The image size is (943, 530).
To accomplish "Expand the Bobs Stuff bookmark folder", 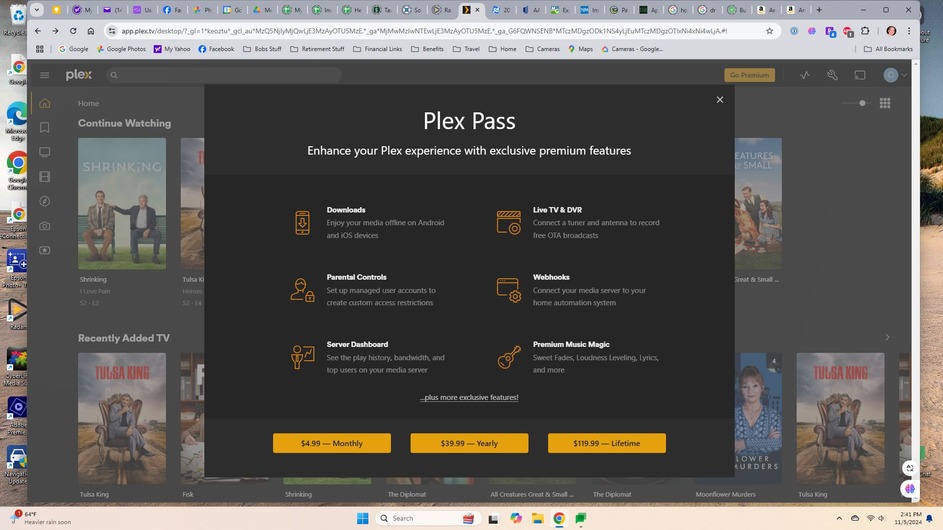I will [262, 49].
